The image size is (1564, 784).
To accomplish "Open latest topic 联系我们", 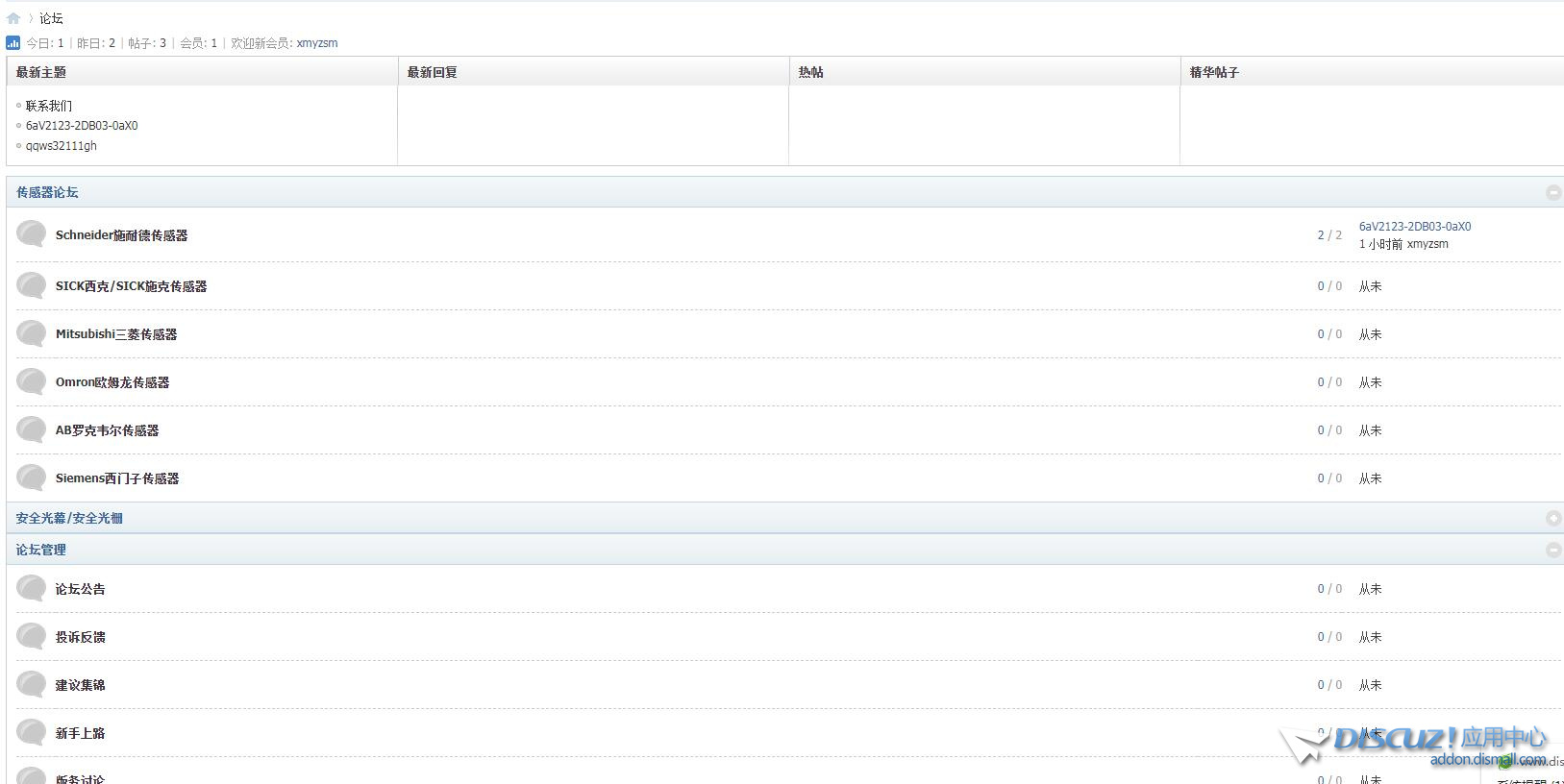I will [49, 106].
